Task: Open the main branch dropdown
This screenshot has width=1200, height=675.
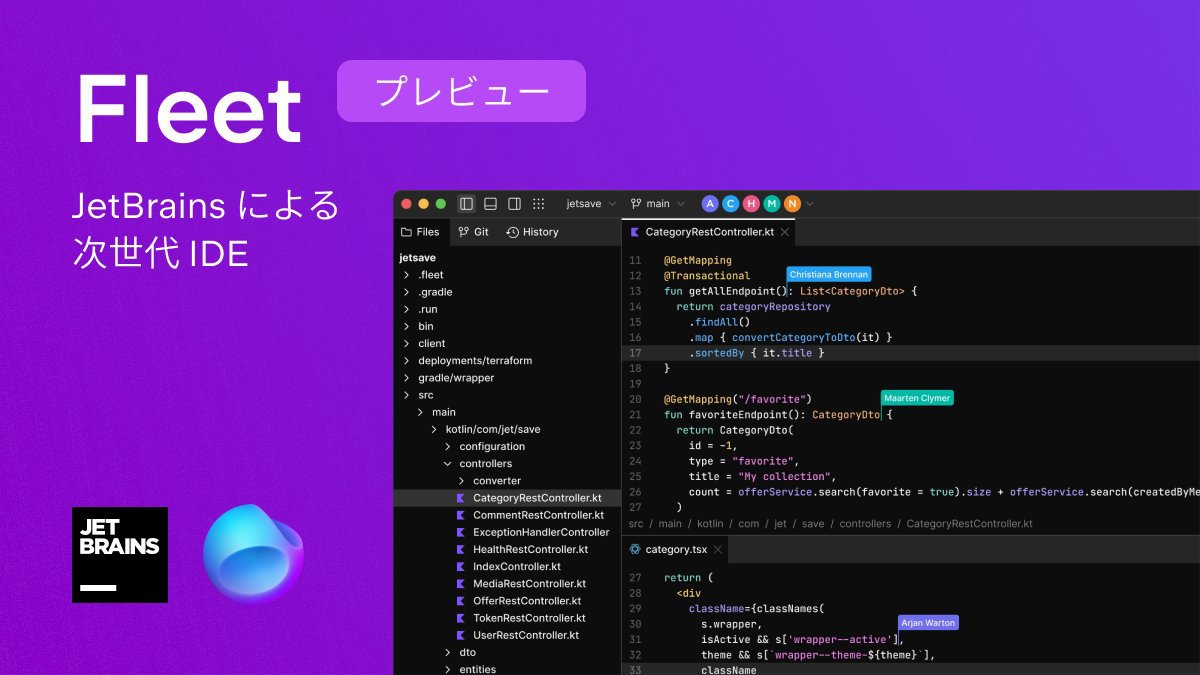Action: point(658,204)
